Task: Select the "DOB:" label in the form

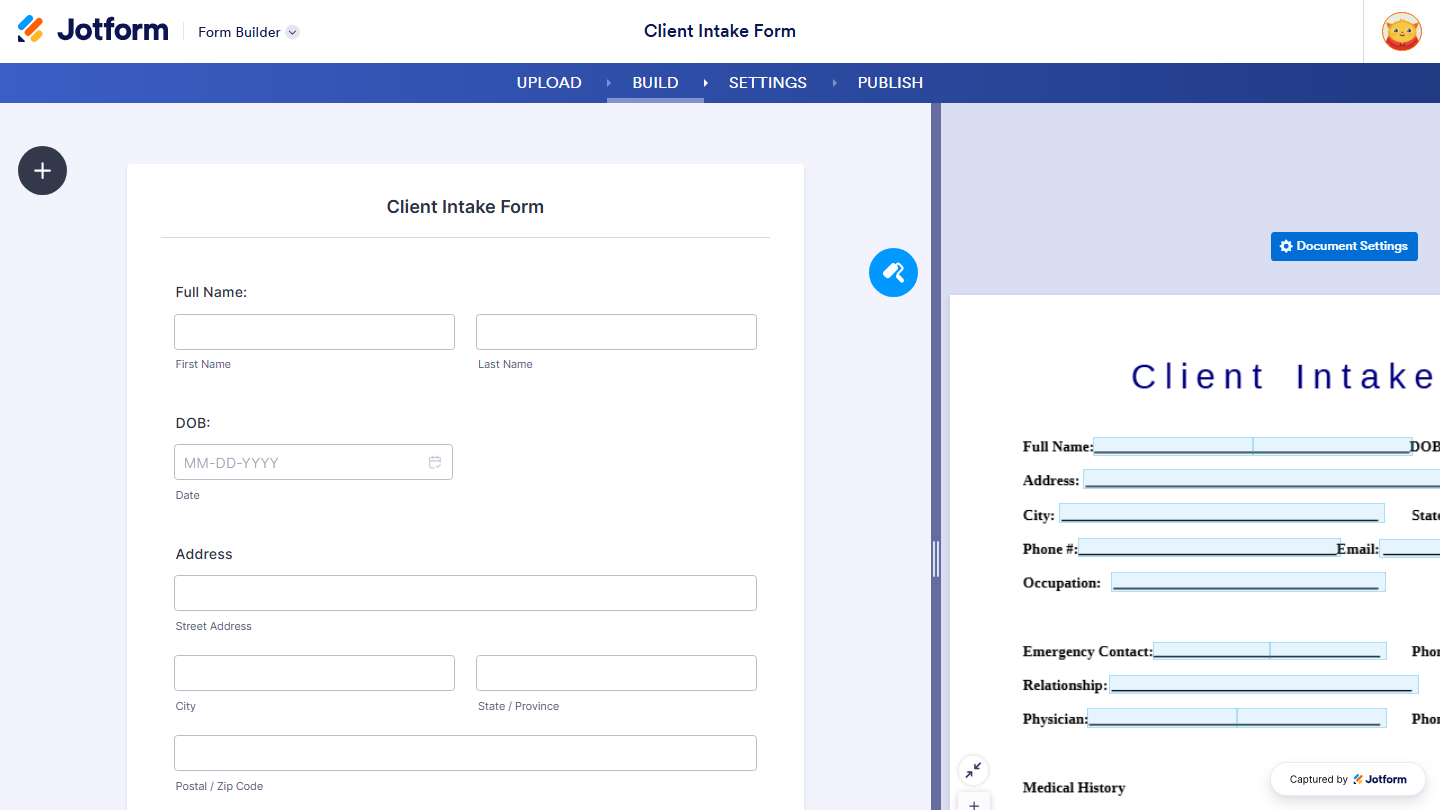Action: [x=193, y=423]
